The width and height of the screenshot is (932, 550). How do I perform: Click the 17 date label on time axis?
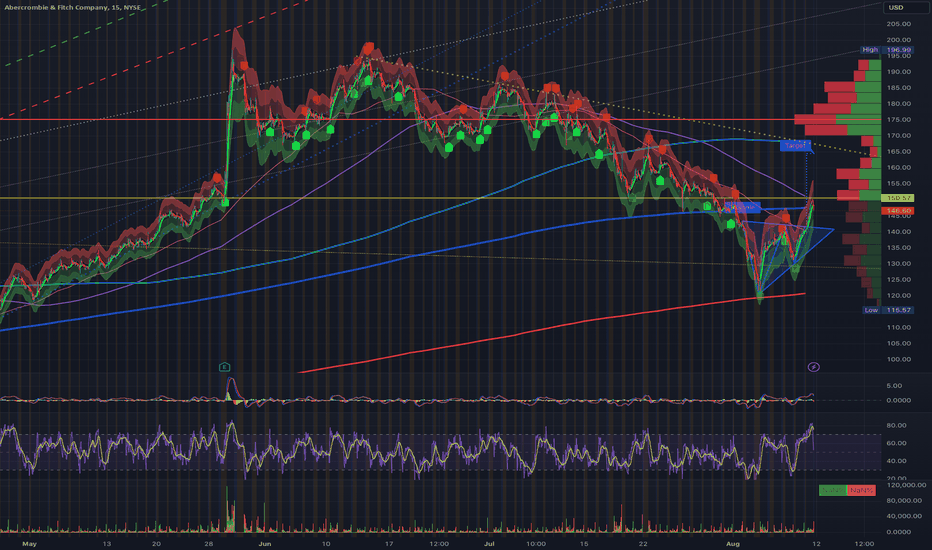tap(389, 543)
